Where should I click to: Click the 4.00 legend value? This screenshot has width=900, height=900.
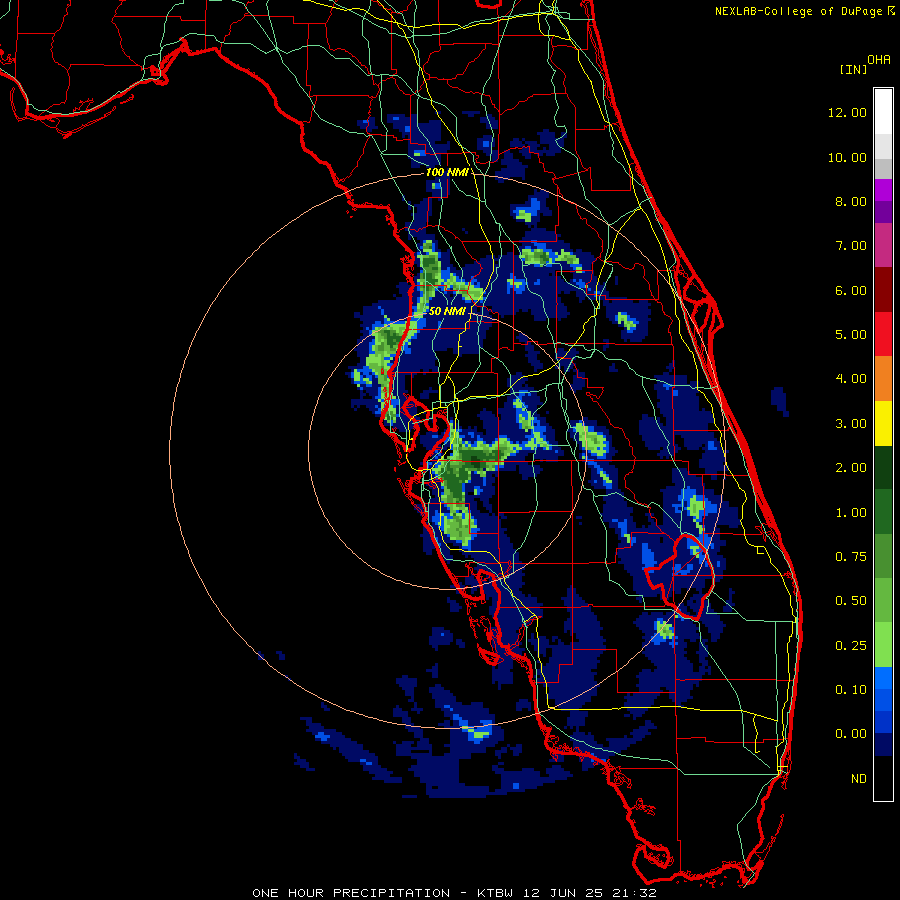(851, 379)
